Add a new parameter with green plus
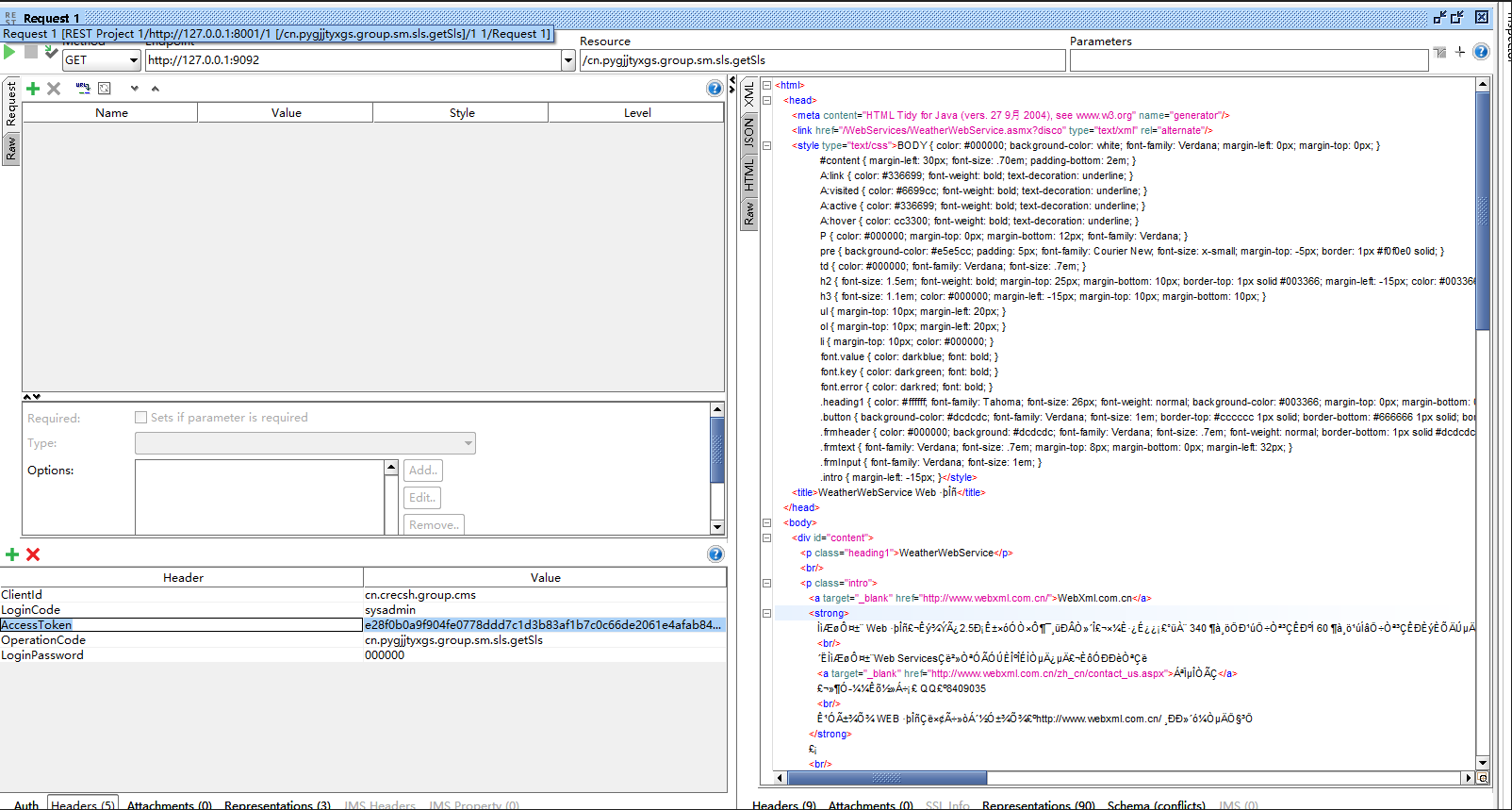 pyautogui.click(x=33, y=89)
